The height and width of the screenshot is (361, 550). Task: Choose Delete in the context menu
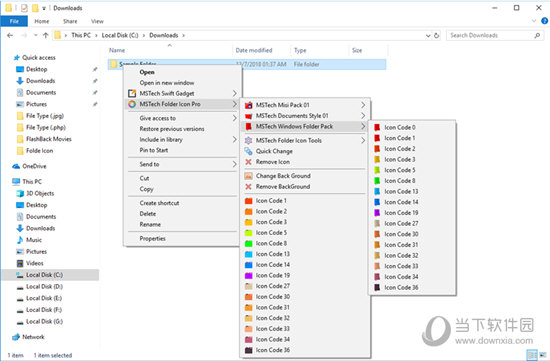(148, 214)
